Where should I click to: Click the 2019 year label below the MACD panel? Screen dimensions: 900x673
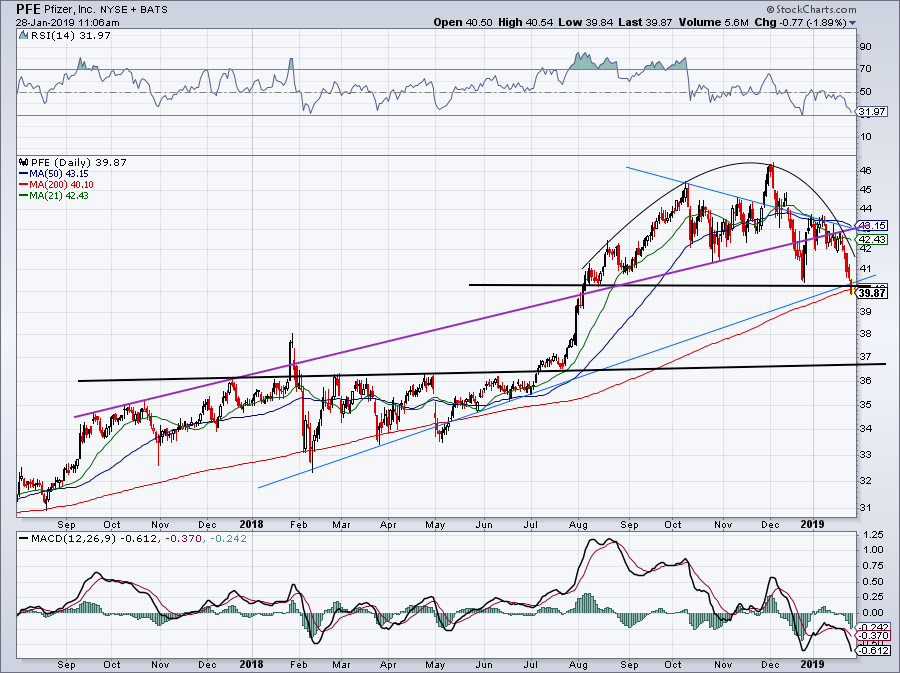(812, 664)
